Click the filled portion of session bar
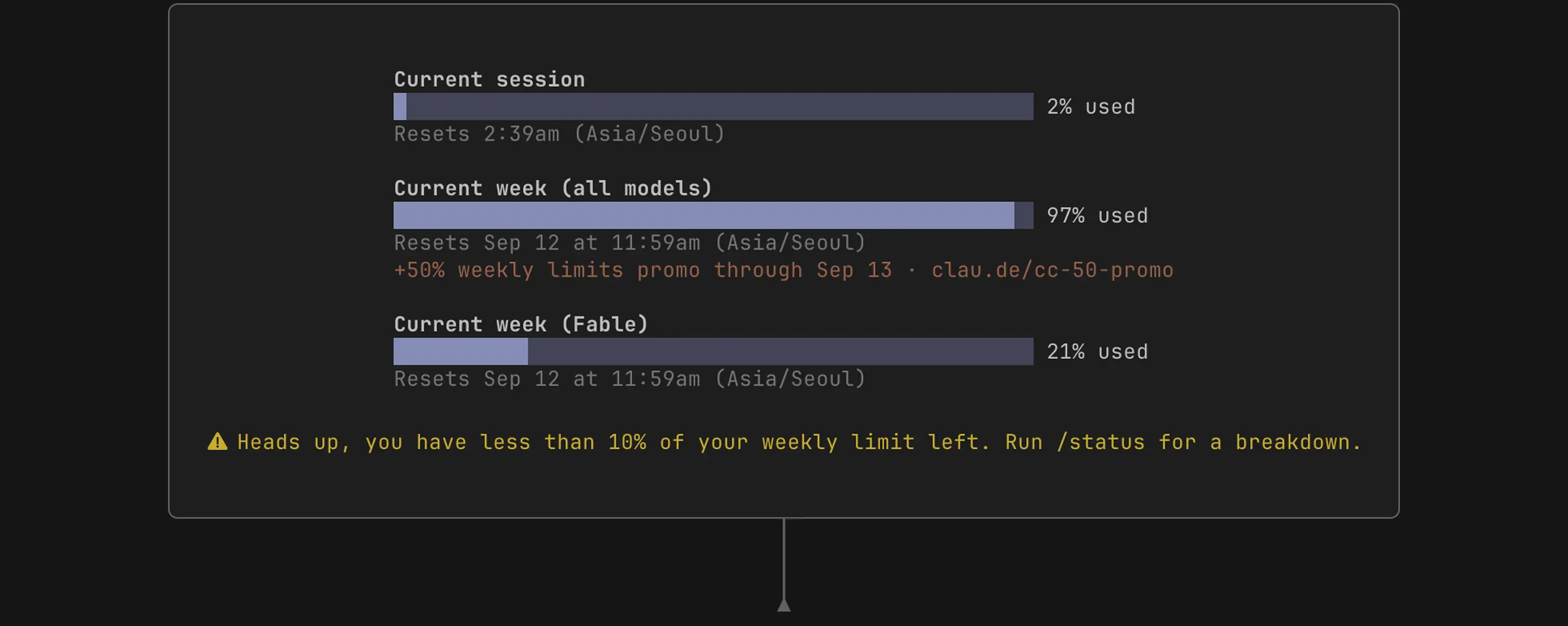 pyautogui.click(x=400, y=107)
